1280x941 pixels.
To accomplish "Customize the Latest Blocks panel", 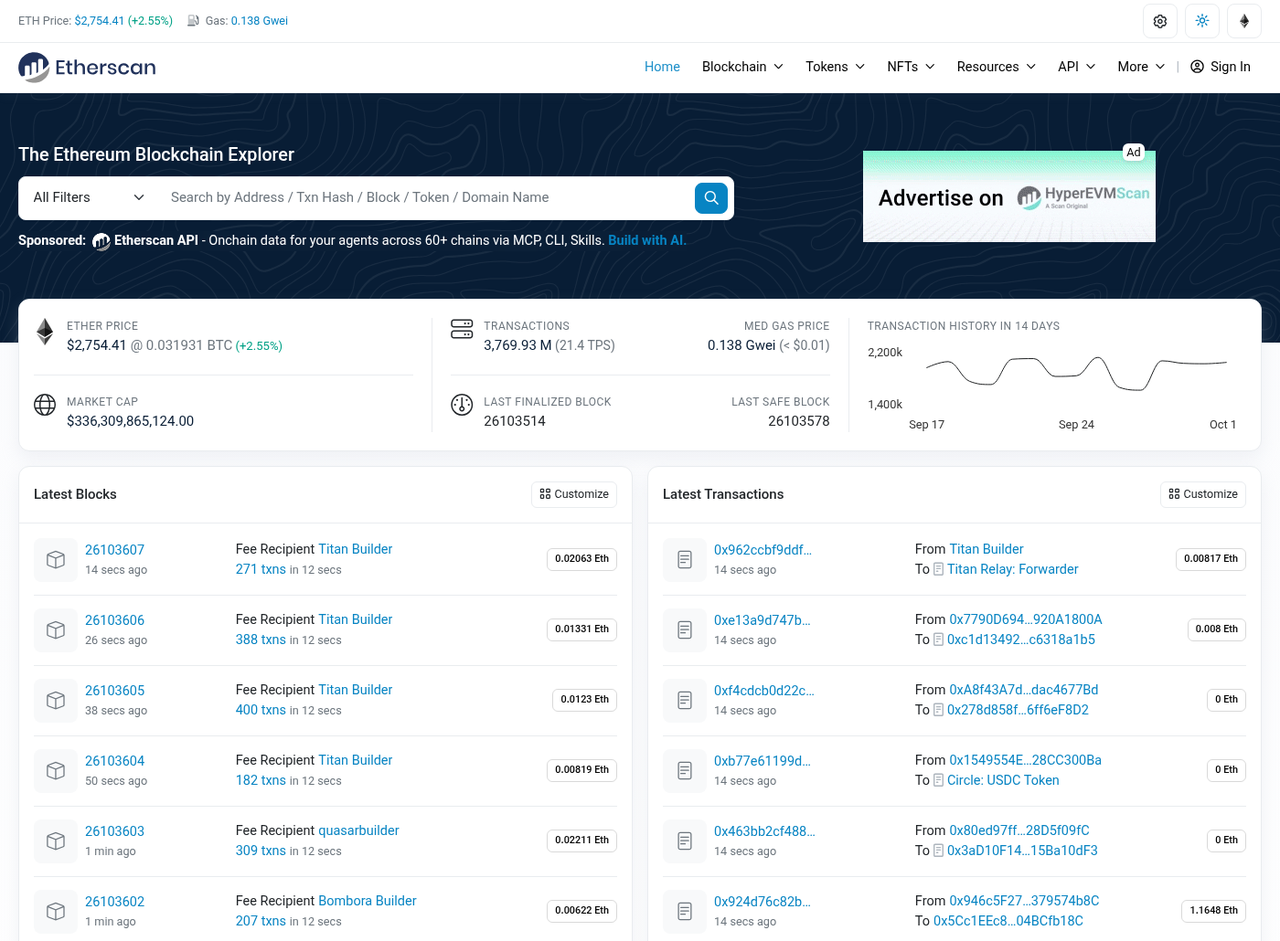I will (x=574, y=494).
